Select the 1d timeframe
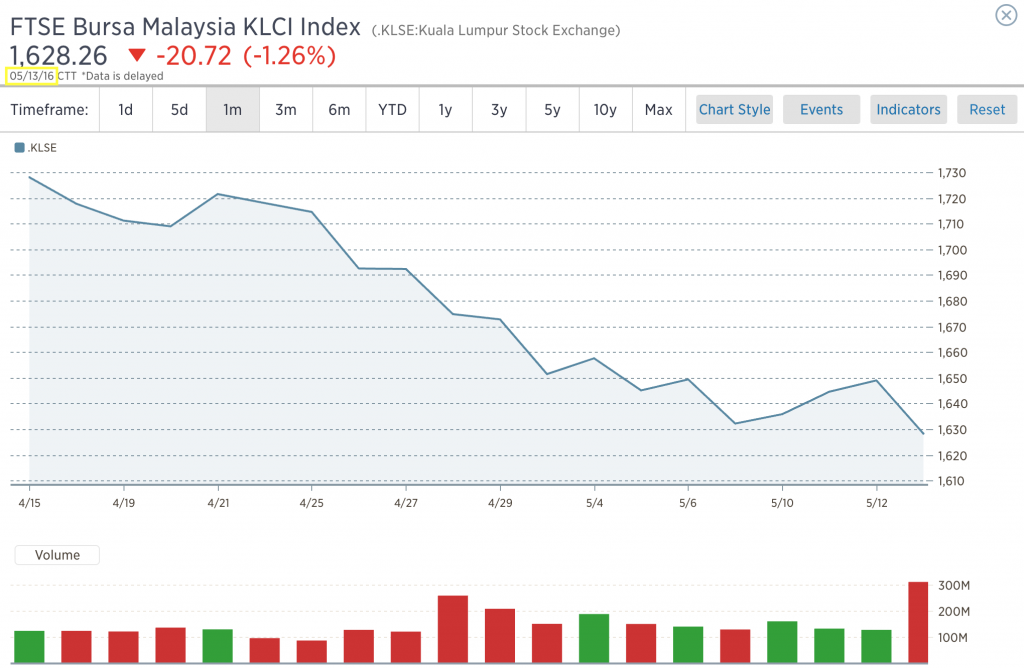 (x=126, y=110)
